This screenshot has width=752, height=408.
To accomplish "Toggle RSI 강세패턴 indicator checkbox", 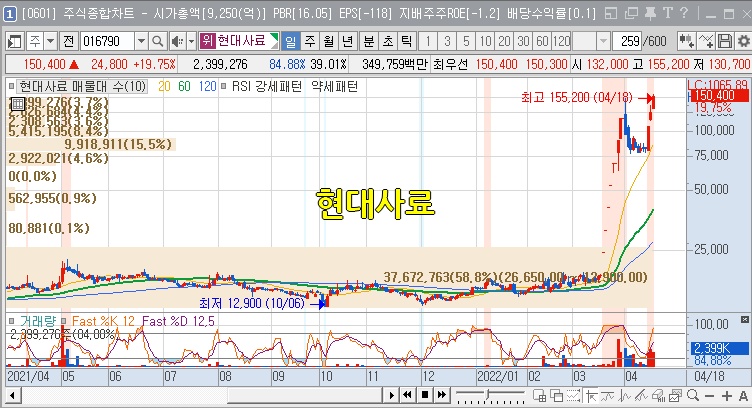I will [x=224, y=87].
